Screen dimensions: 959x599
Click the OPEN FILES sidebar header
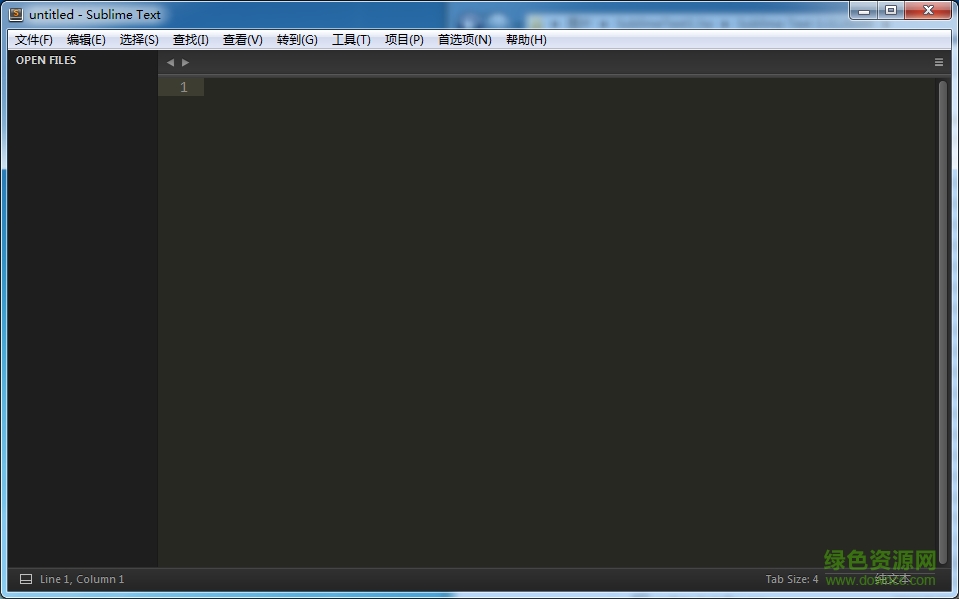click(x=44, y=60)
